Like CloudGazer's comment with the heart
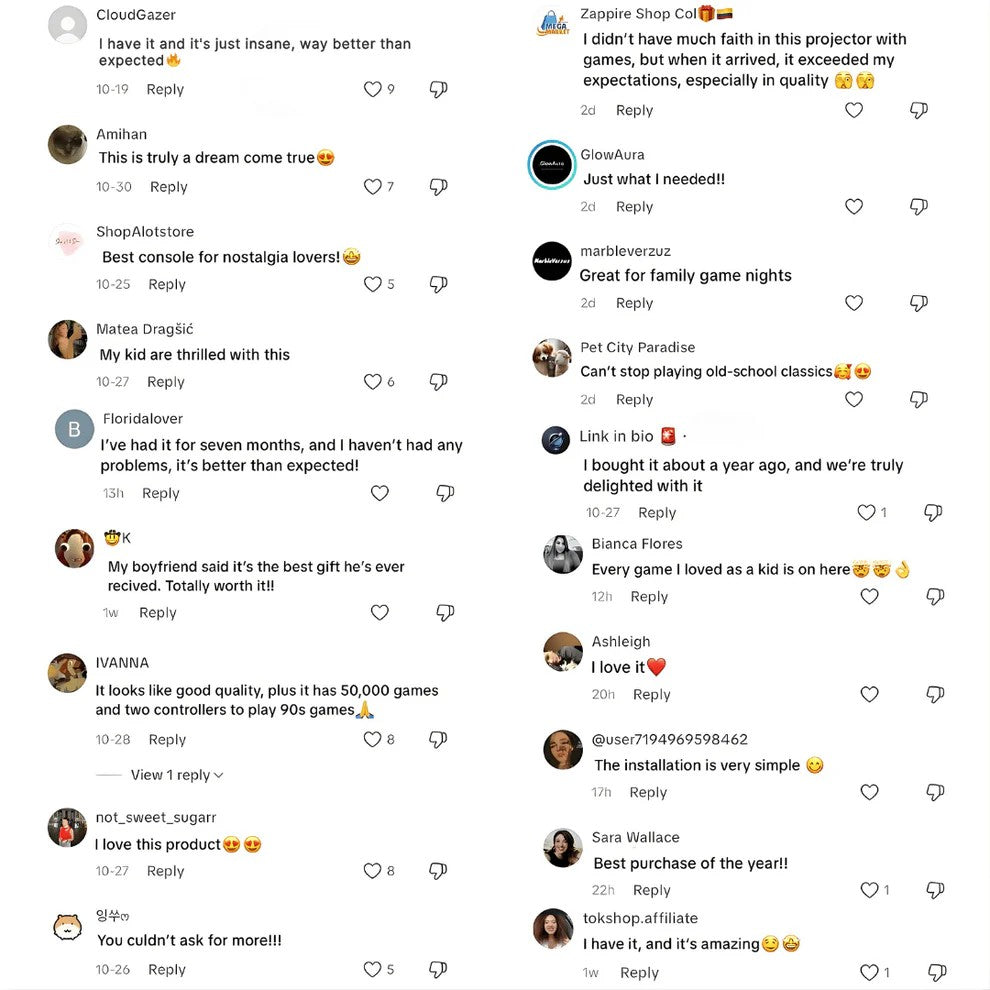 (373, 89)
